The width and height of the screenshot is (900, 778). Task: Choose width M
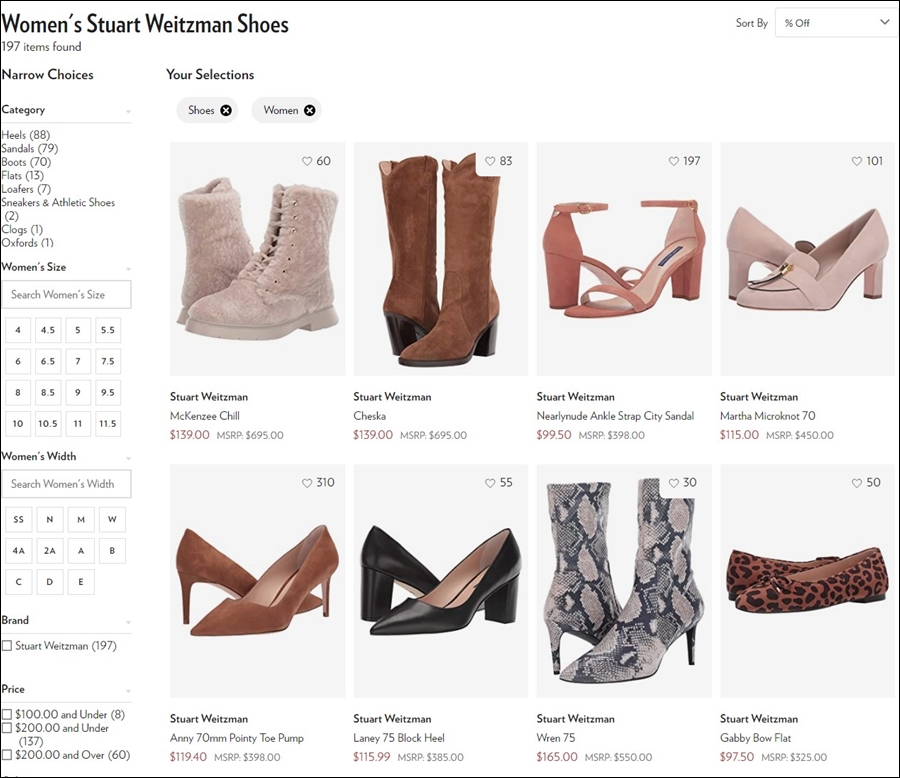click(81, 520)
